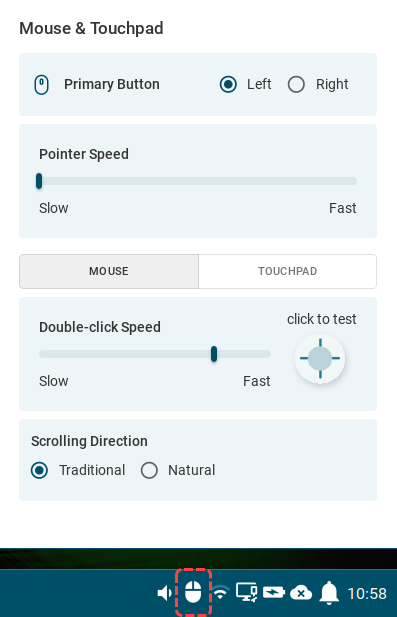Click the battery charging tray icon
397x617 pixels.
pyautogui.click(x=273, y=592)
